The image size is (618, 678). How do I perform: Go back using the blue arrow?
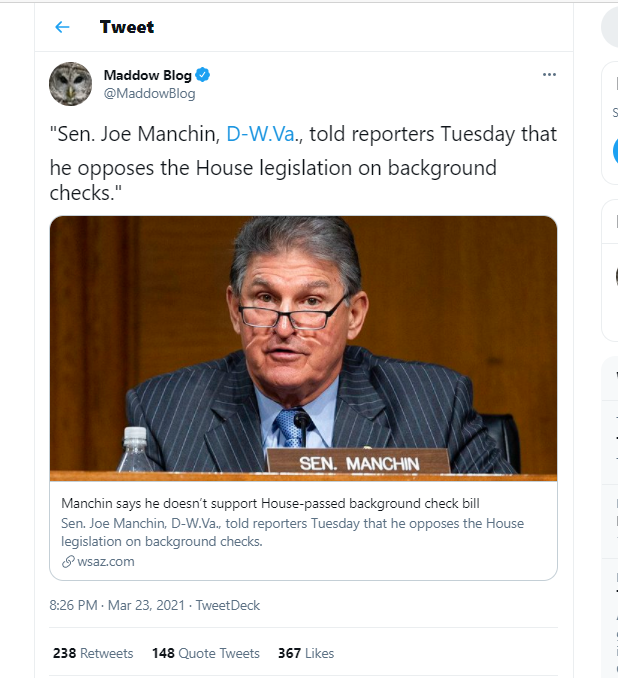62,27
